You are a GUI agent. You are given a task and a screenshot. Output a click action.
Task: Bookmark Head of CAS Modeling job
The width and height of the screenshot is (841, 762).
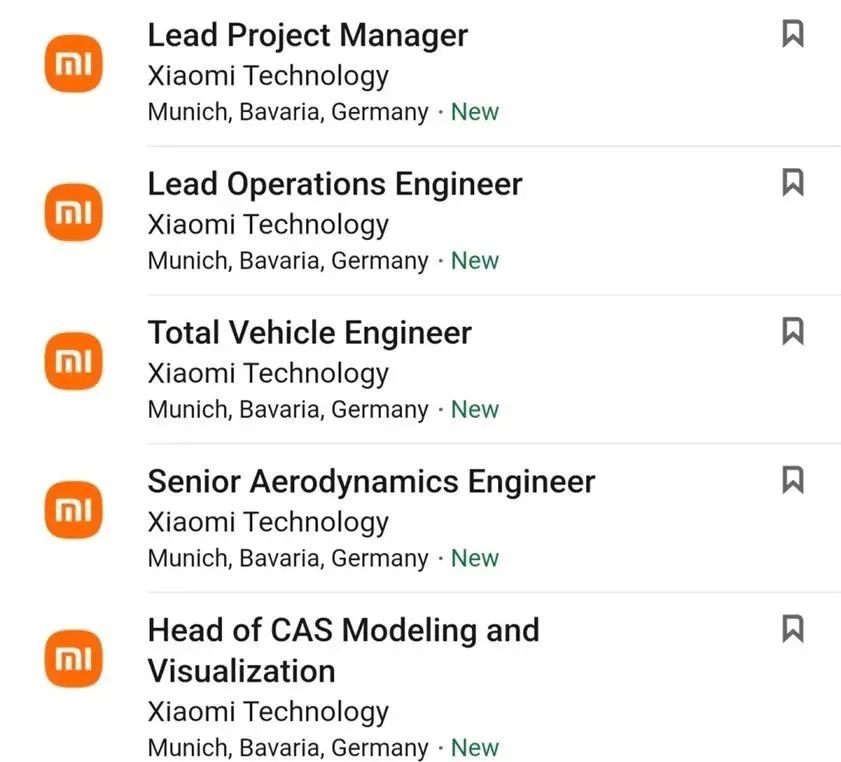(x=792, y=628)
